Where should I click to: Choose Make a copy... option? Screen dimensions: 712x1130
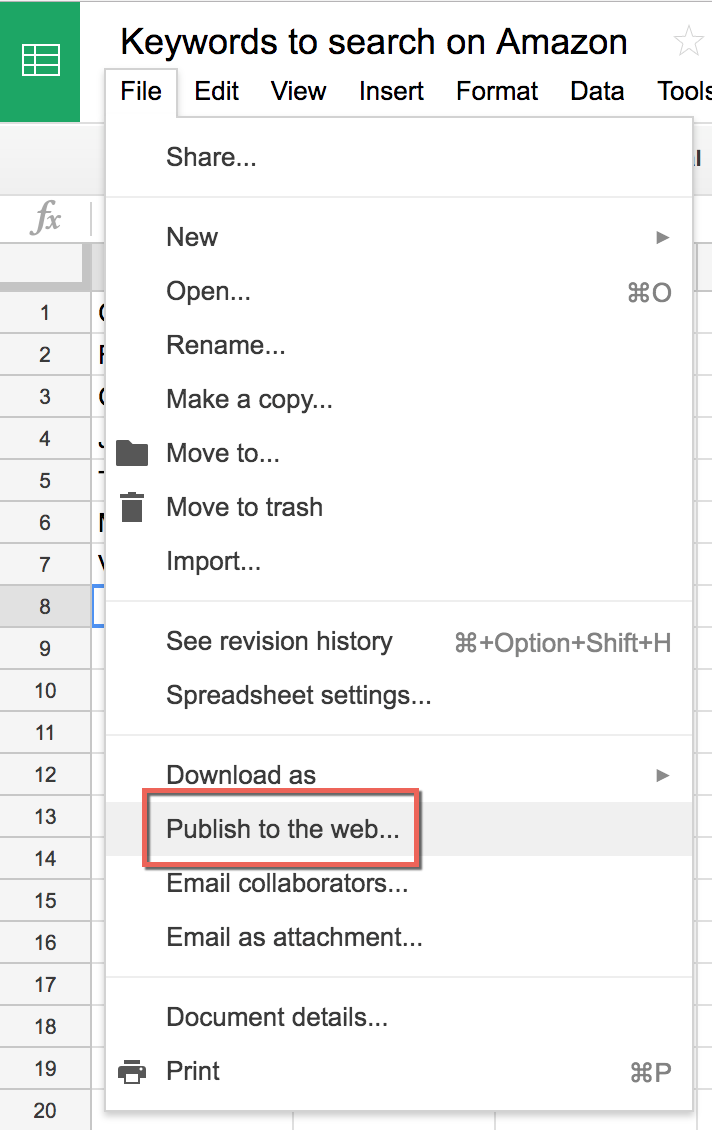[399, 399]
